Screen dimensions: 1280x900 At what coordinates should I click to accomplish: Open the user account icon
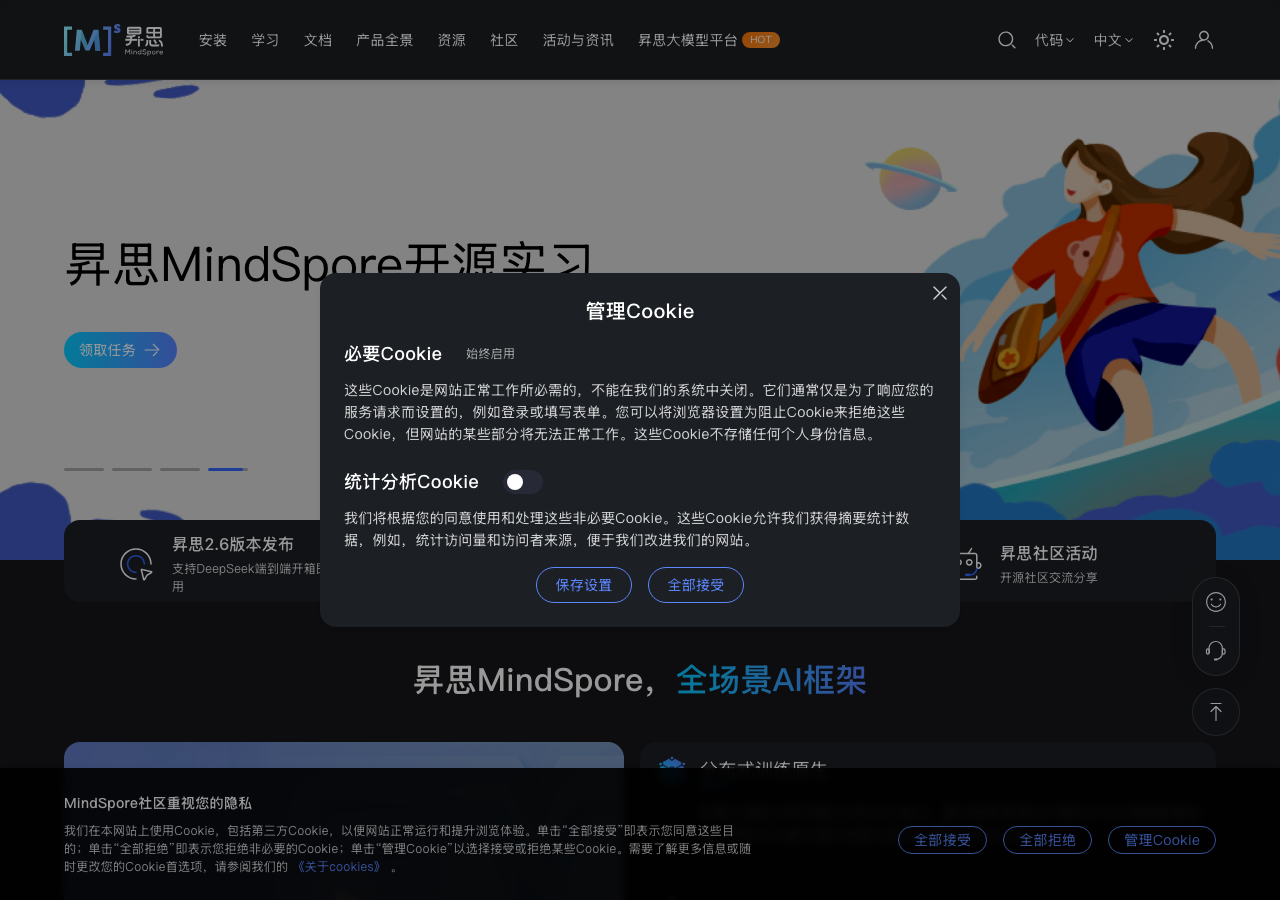coord(1204,40)
